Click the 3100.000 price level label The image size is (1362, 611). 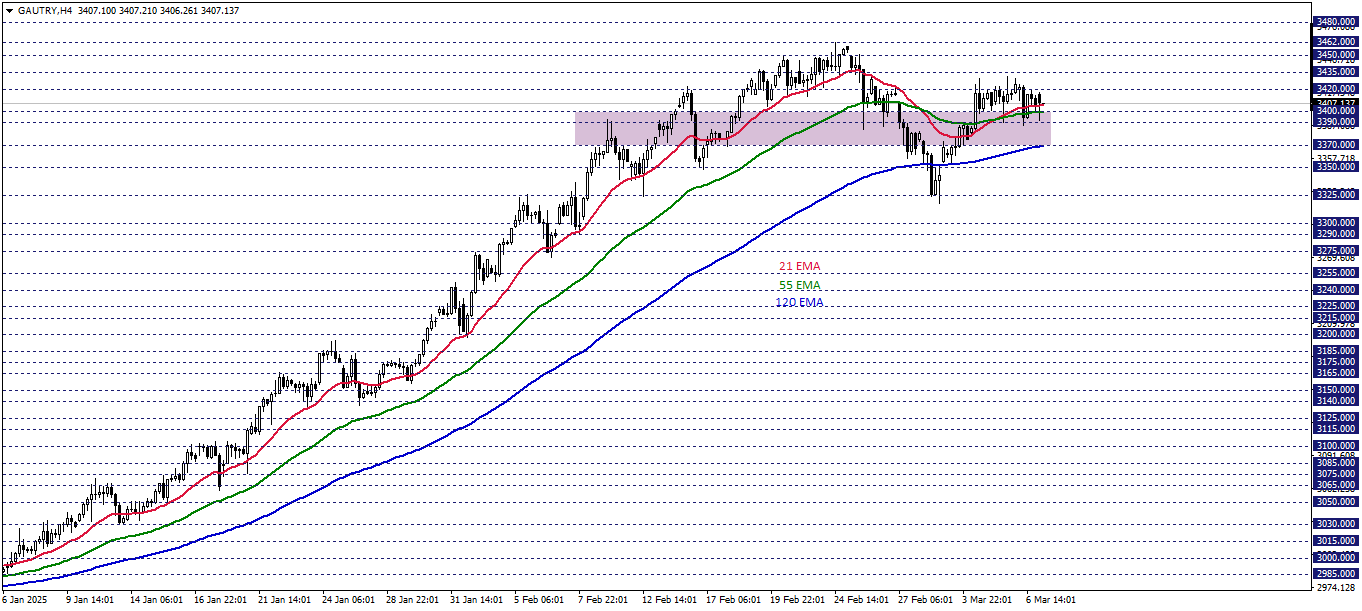[x=1335, y=445]
